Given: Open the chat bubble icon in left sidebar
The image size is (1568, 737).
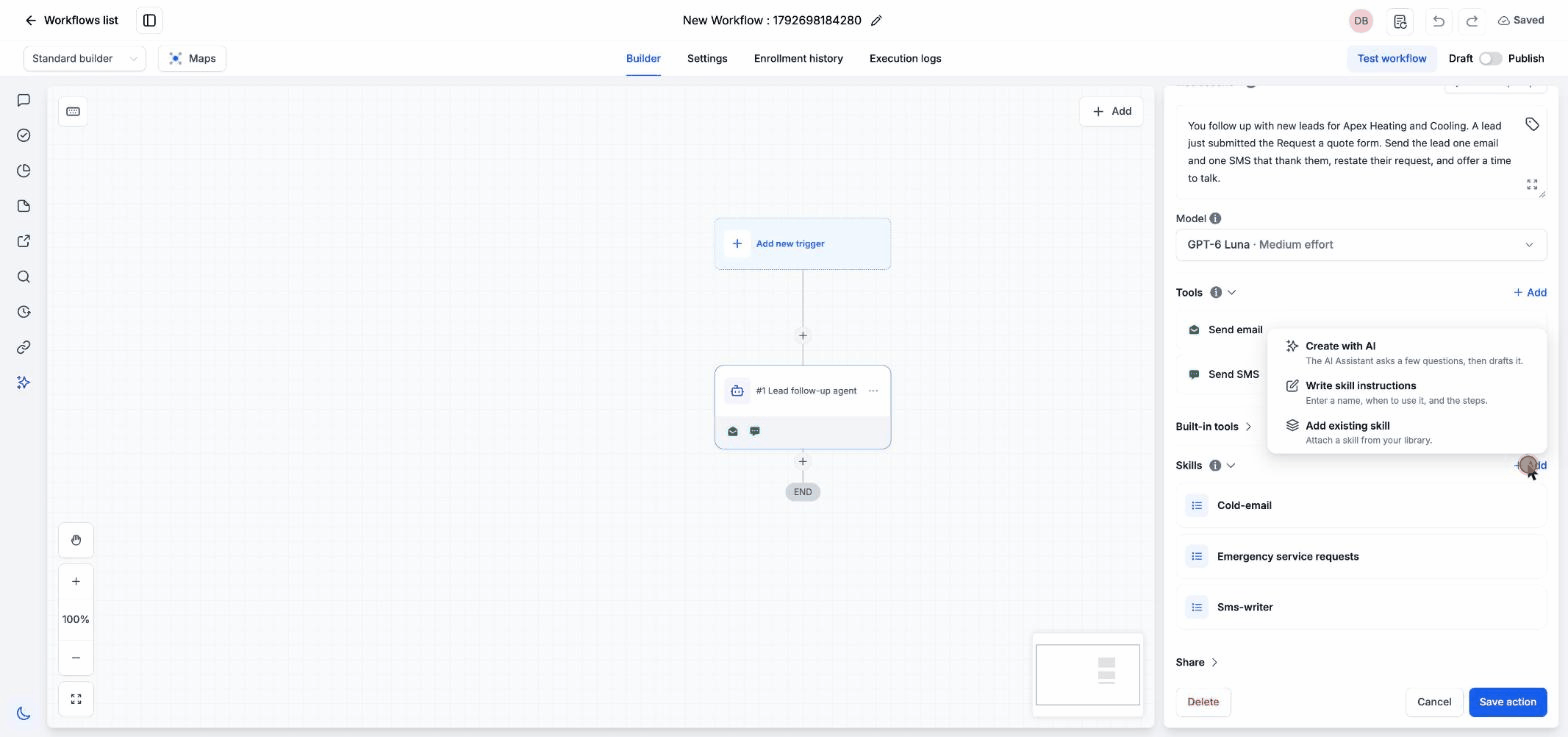Looking at the screenshot, I should pyautogui.click(x=24, y=100).
